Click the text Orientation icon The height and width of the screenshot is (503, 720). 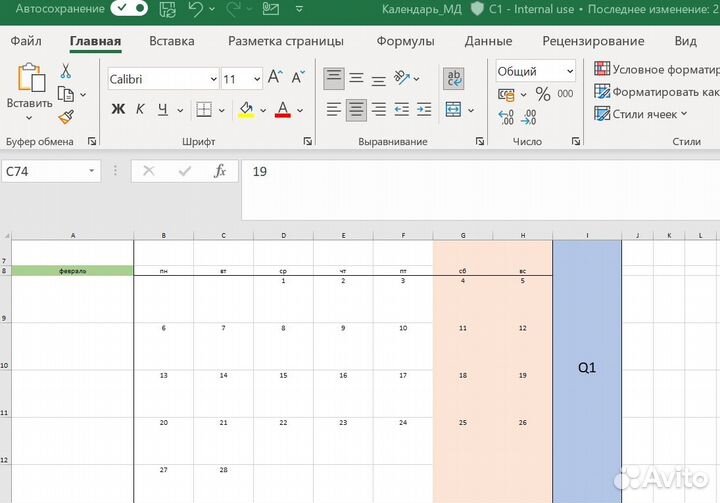[x=402, y=78]
